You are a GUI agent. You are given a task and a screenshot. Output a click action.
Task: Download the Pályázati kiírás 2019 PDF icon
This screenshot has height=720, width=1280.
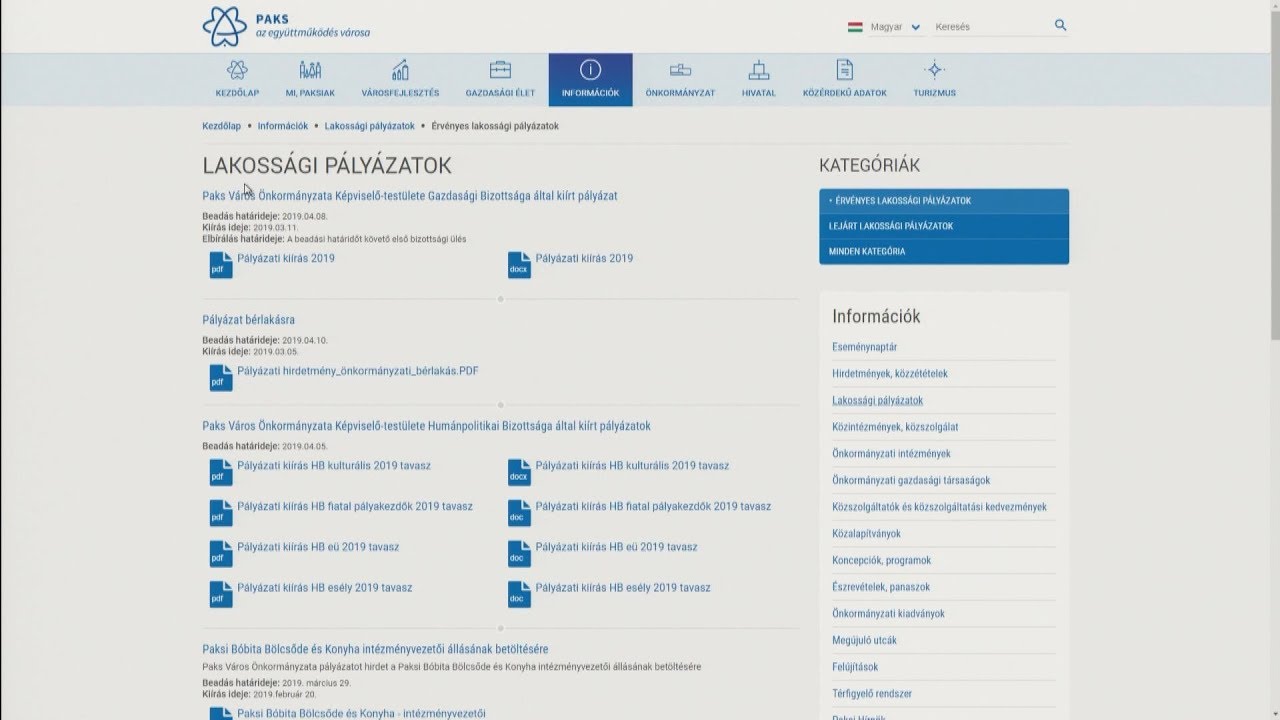(x=221, y=265)
